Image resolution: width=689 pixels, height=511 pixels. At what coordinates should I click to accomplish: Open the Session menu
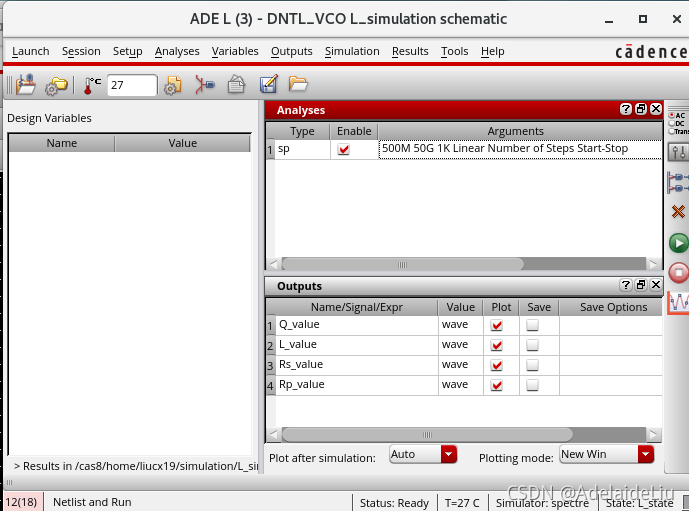(x=81, y=51)
